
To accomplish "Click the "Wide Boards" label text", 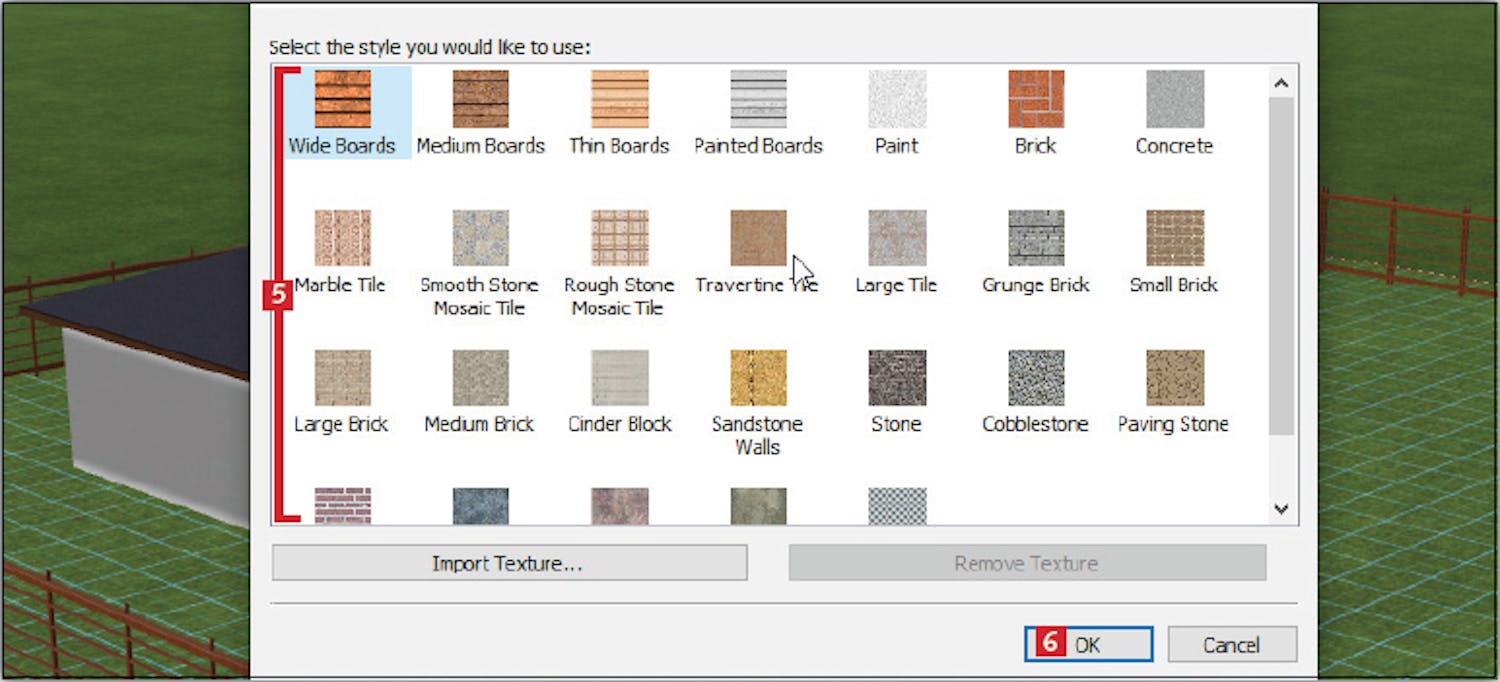I will pyautogui.click(x=342, y=146).
